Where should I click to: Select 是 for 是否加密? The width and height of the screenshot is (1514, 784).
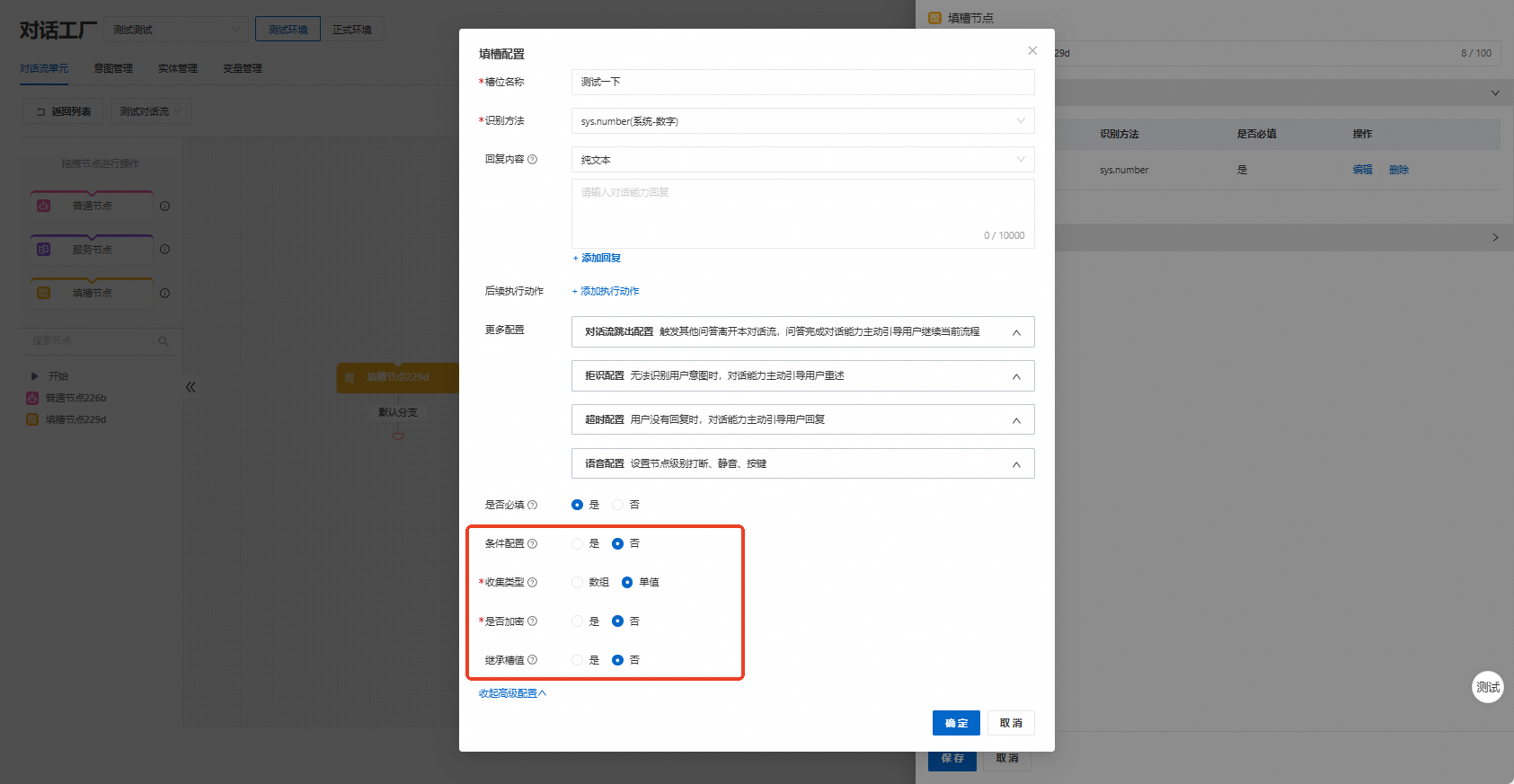pyautogui.click(x=577, y=621)
